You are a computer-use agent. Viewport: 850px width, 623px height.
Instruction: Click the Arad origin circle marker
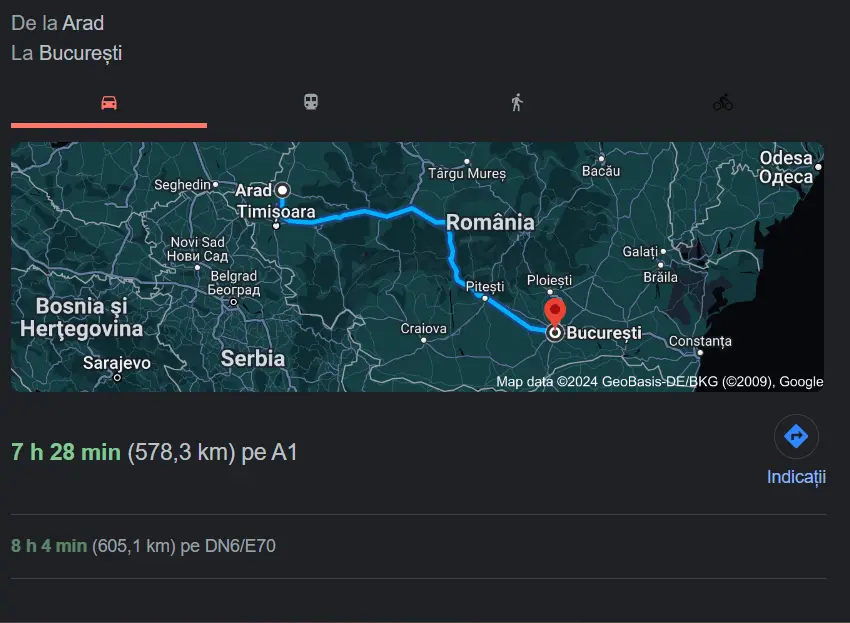click(x=282, y=190)
